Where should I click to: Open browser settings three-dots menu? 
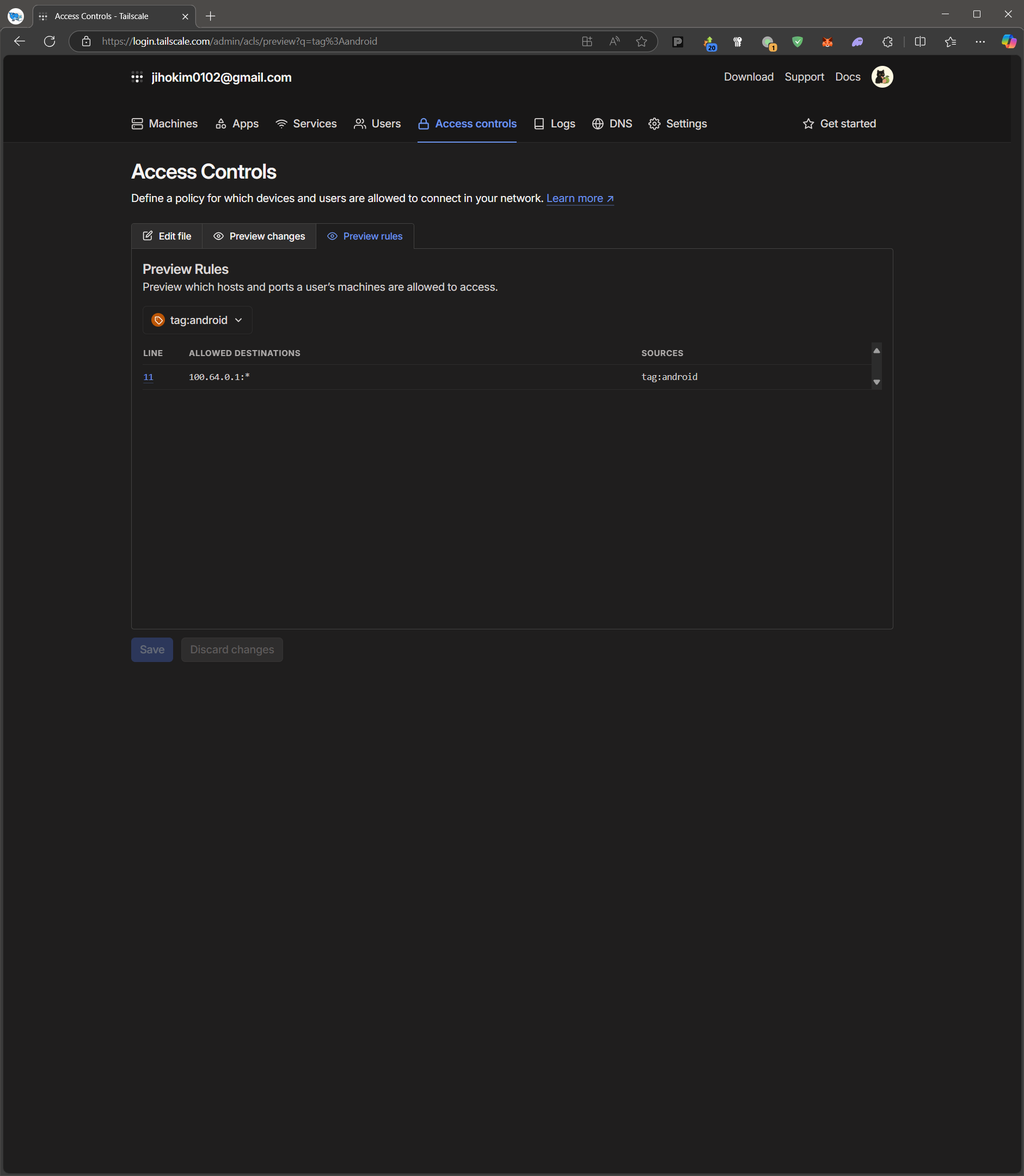tap(980, 41)
